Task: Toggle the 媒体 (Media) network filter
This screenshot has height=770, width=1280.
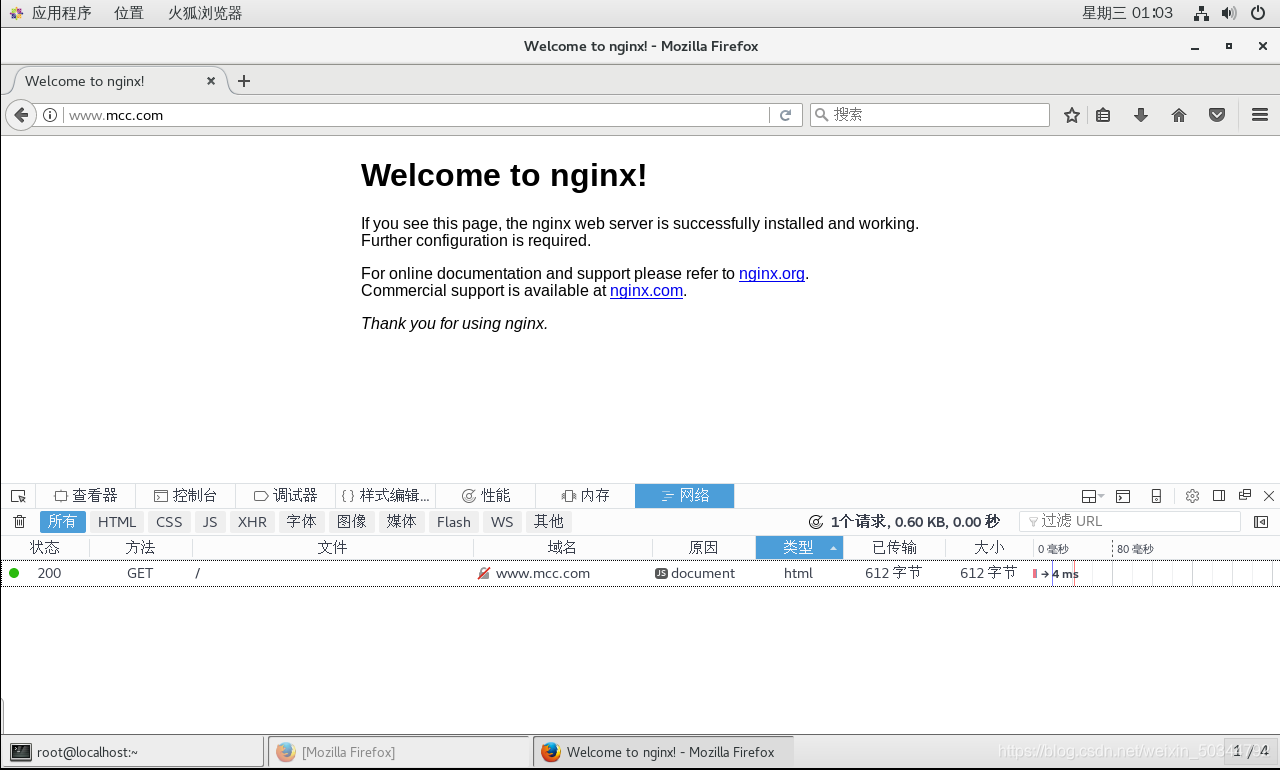Action: click(401, 522)
